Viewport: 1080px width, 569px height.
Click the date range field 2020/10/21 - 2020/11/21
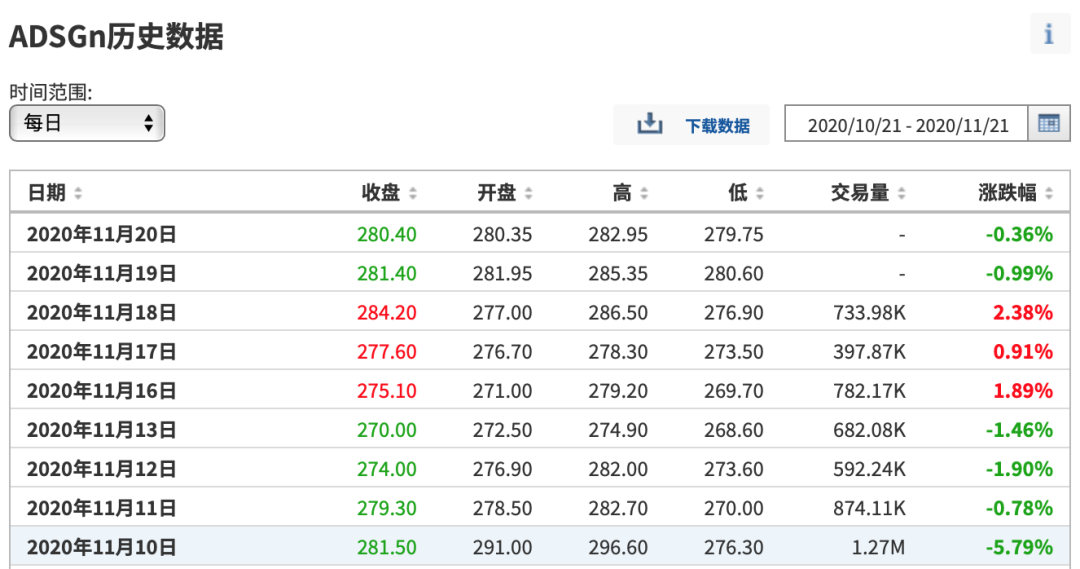tap(906, 125)
